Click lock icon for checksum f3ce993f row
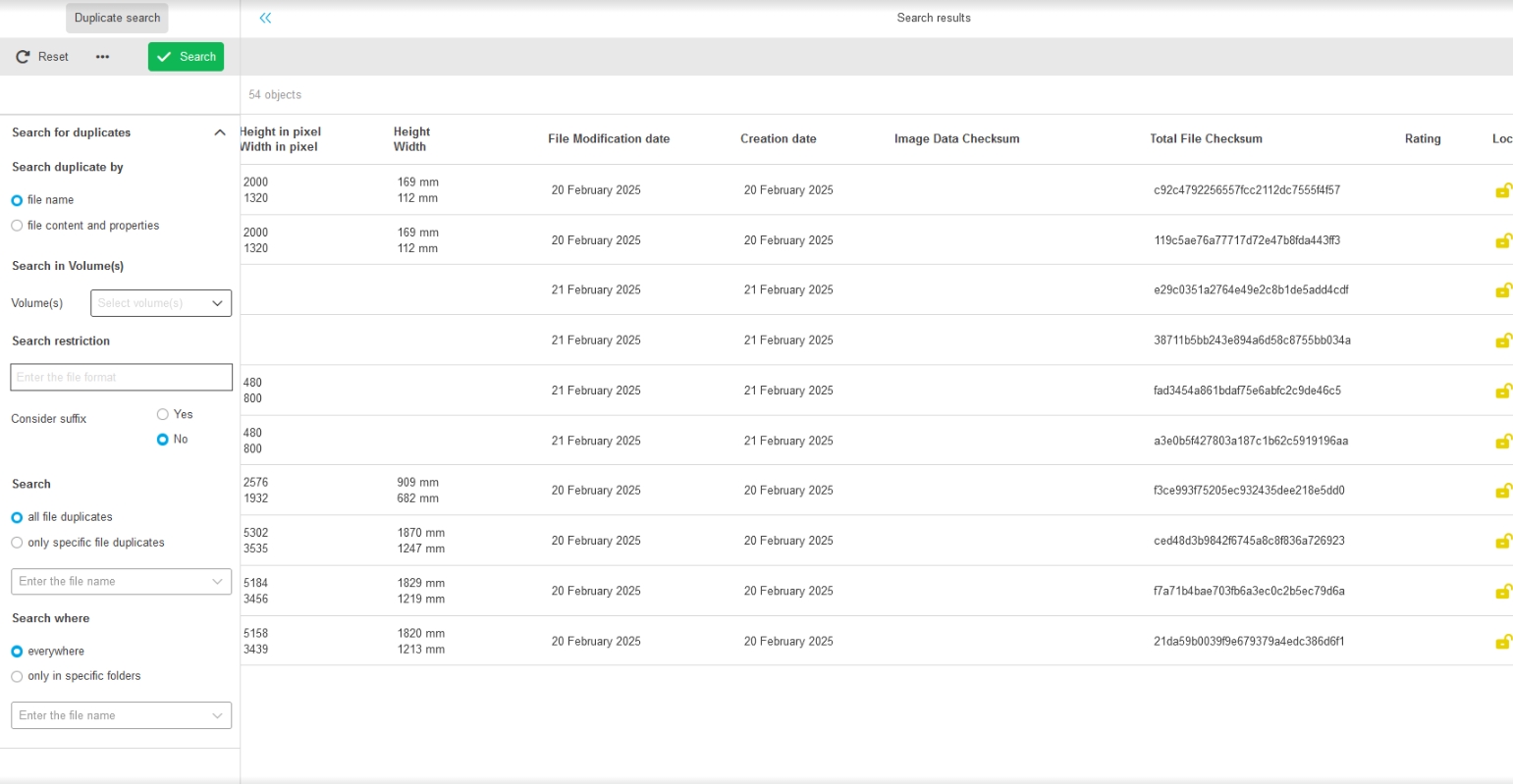Screen dimensions: 1513x784 pyautogui.click(x=1502, y=491)
